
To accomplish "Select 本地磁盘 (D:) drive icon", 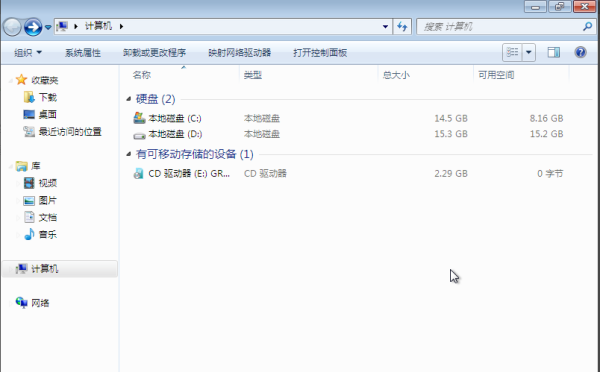I will pyautogui.click(x=139, y=135).
